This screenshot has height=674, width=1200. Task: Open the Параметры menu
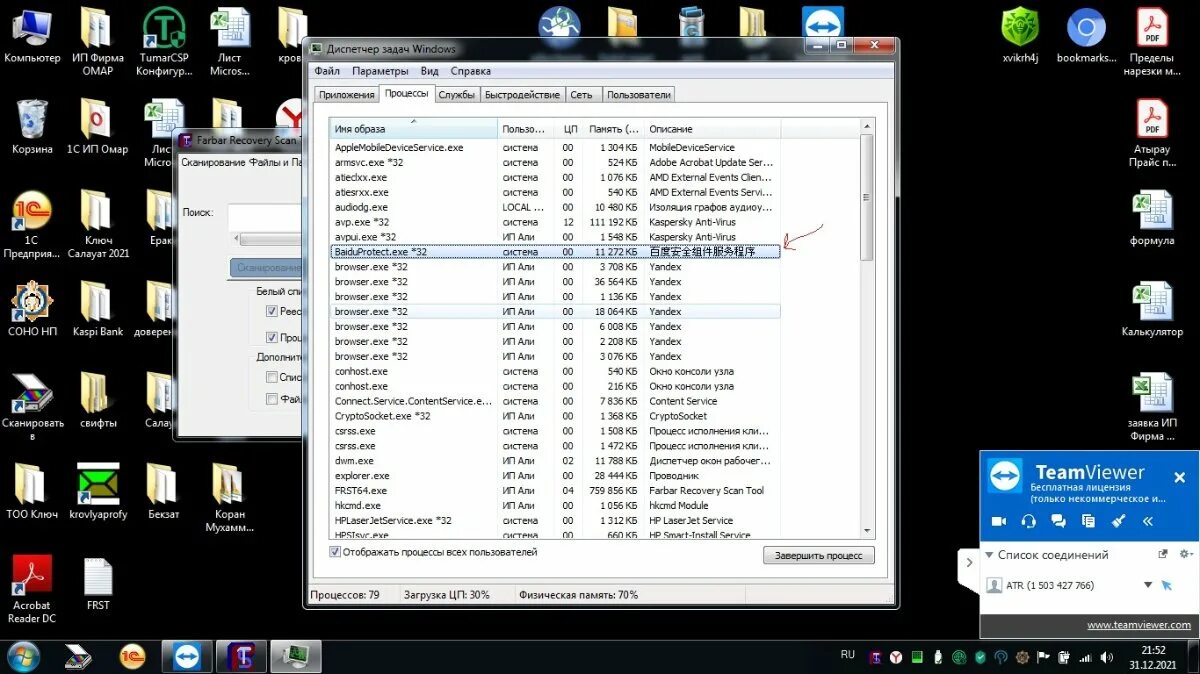point(380,71)
